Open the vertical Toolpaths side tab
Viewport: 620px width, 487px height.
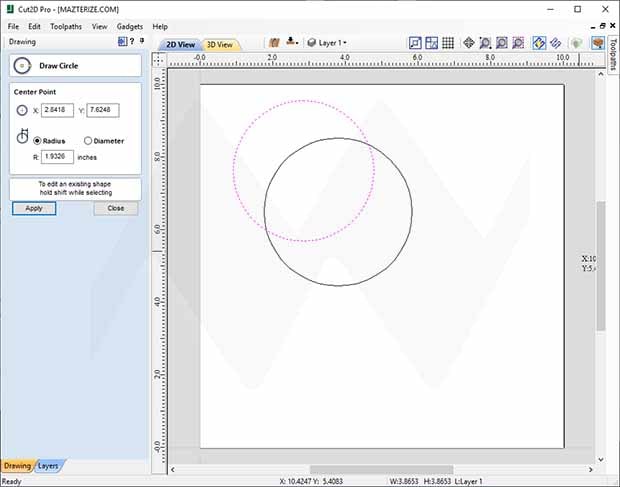click(x=613, y=54)
